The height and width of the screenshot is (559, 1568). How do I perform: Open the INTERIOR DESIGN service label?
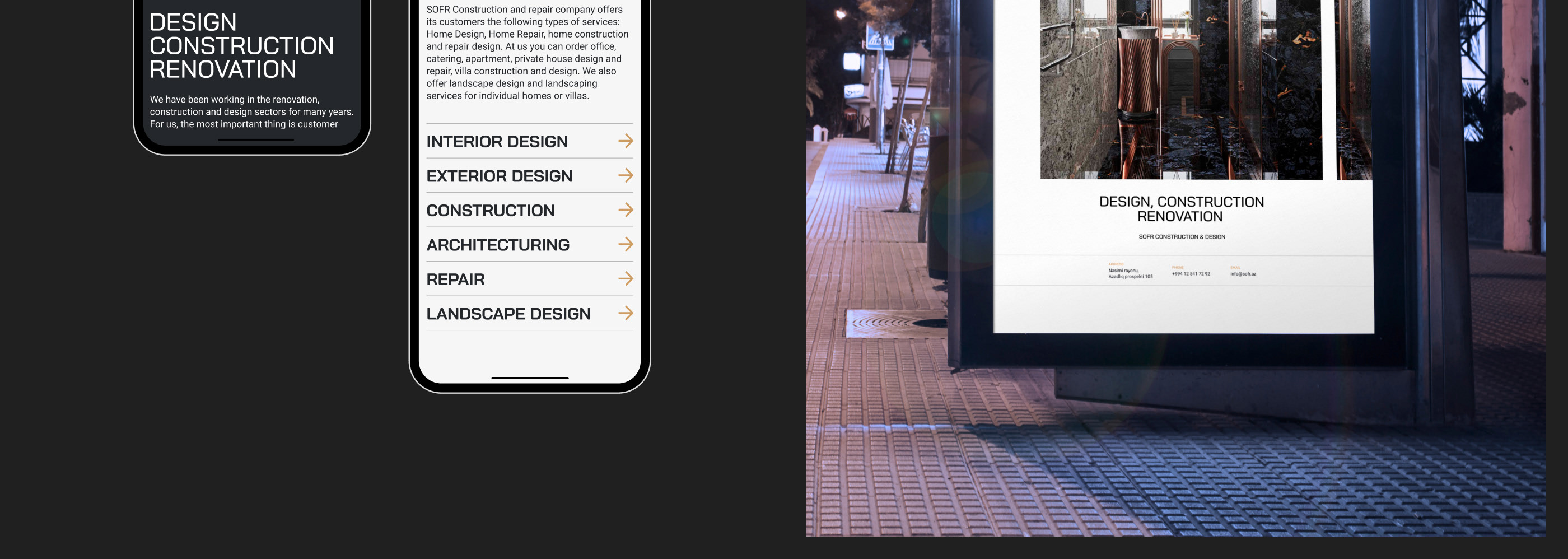(x=497, y=142)
